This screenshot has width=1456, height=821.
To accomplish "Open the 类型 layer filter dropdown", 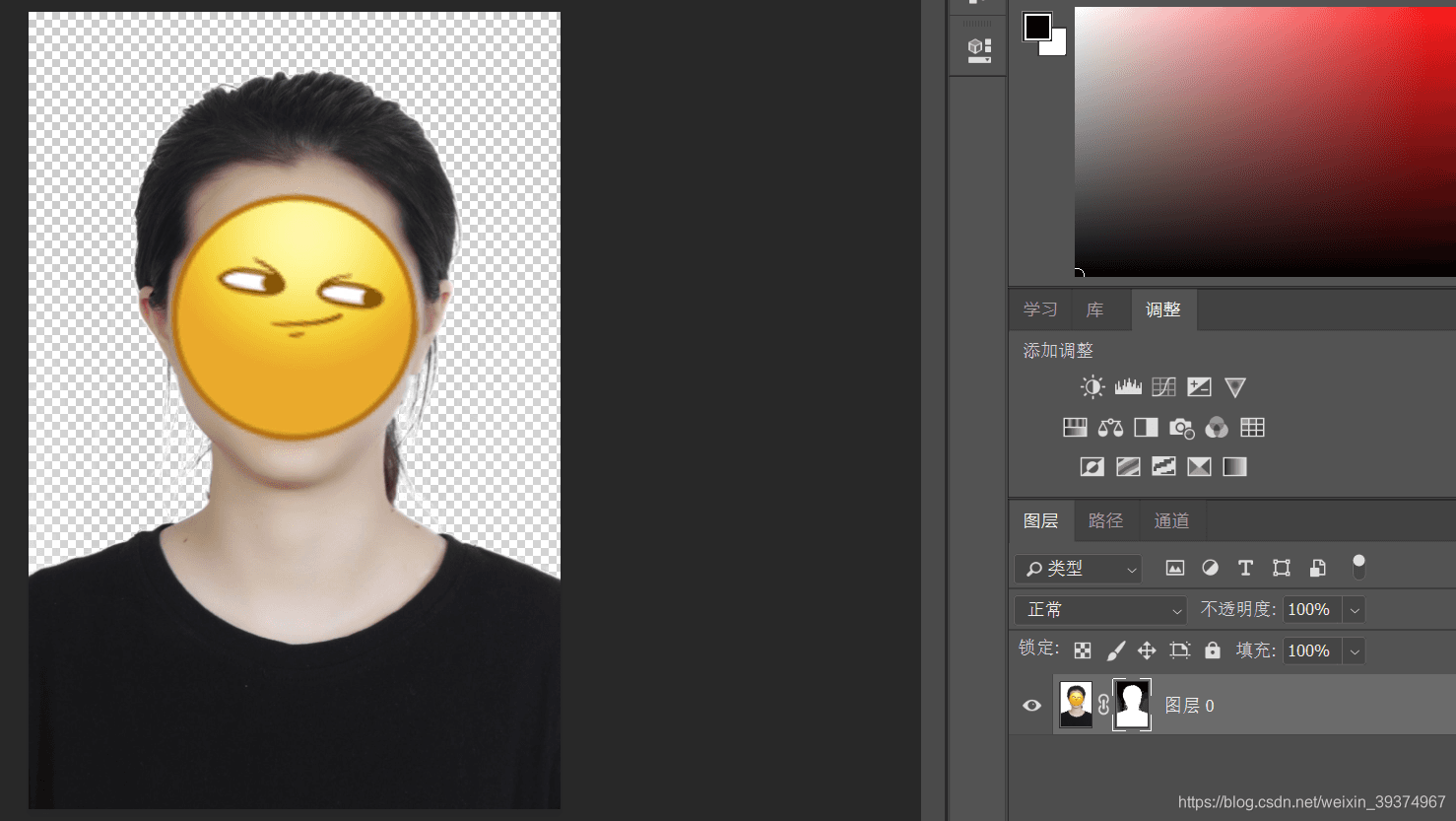I will pyautogui.click(x=1078, y=569).
